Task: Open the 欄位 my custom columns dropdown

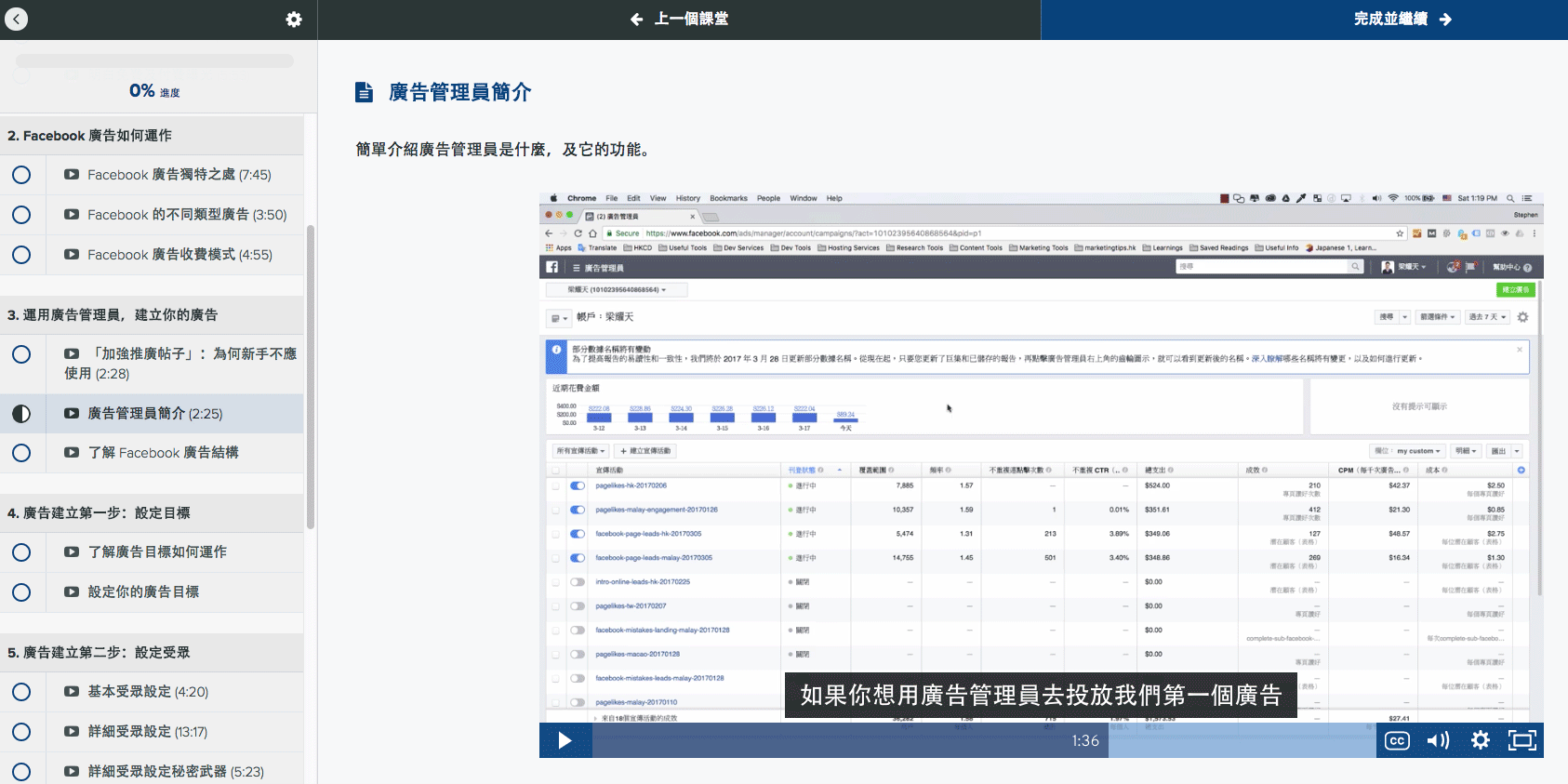Action: (1408, 451)
